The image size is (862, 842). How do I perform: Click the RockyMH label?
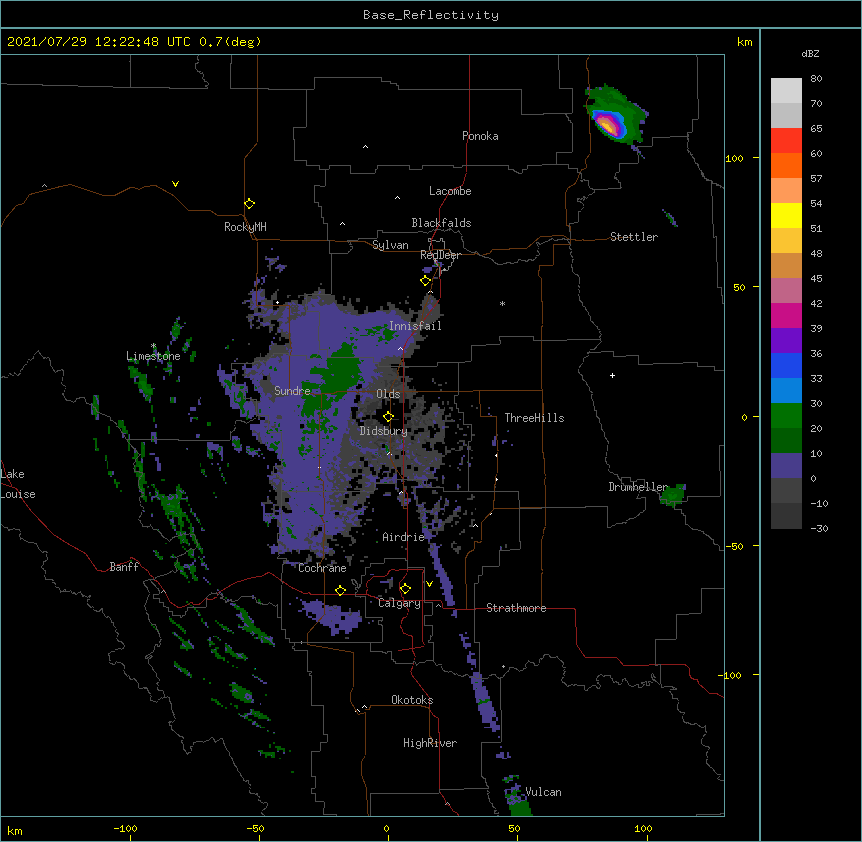point(245,227)
